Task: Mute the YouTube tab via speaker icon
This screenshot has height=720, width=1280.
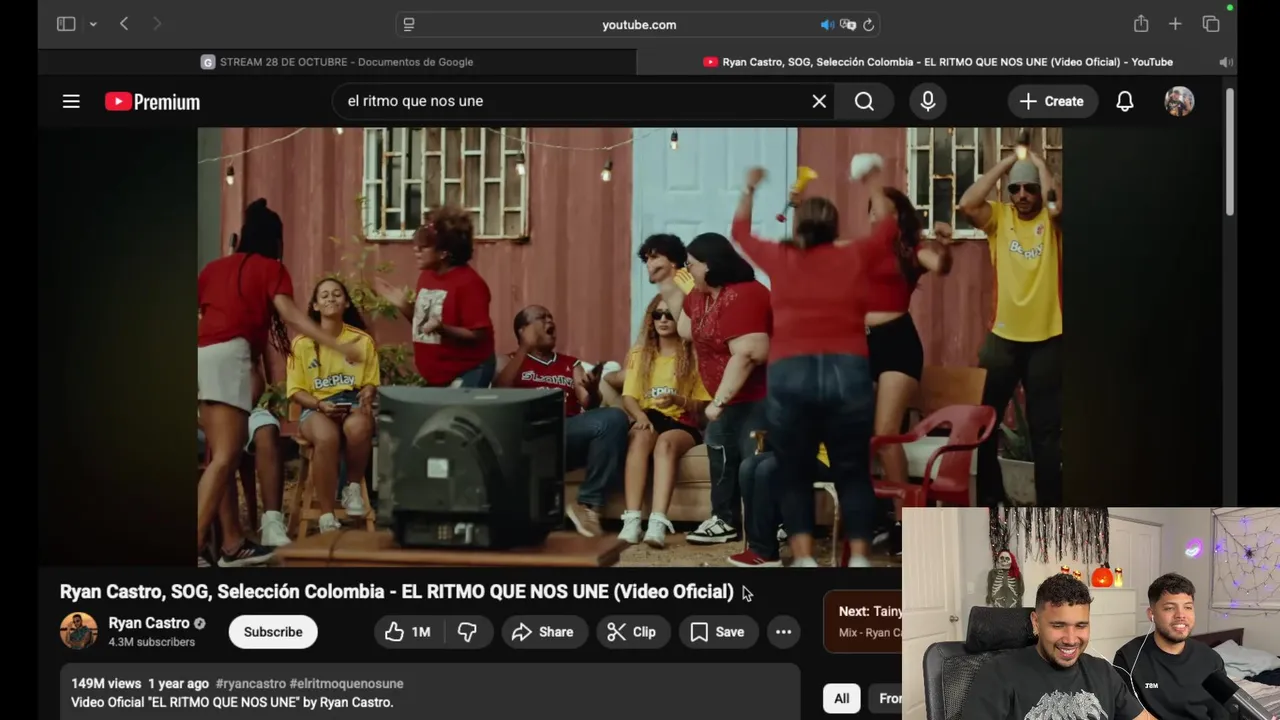Action: 1226,62
